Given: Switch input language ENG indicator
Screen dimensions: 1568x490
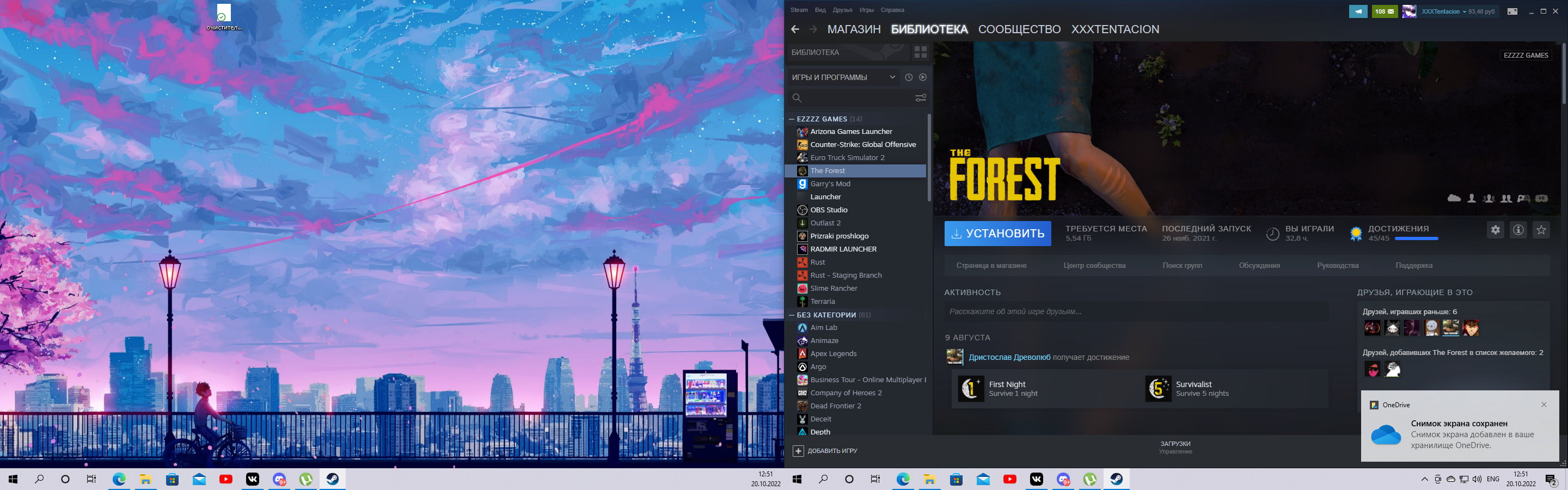Looking at the screenshot, I should 1492,479.
